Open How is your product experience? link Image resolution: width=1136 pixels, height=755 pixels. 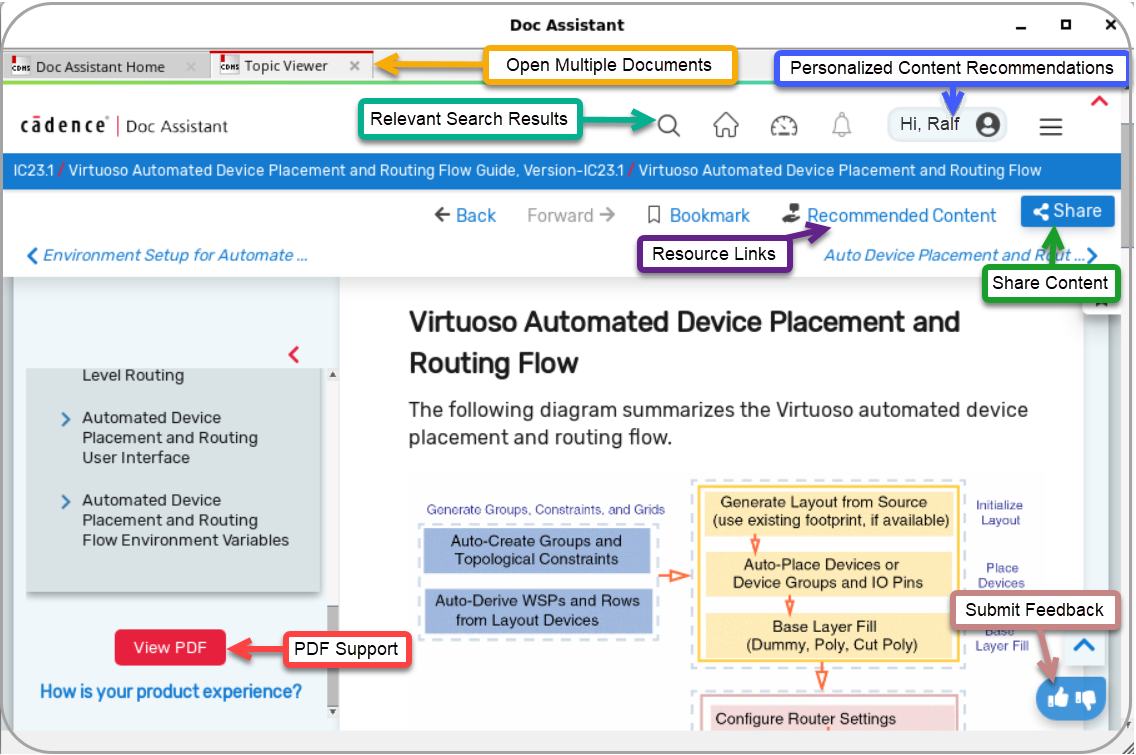tap(171, 691)
